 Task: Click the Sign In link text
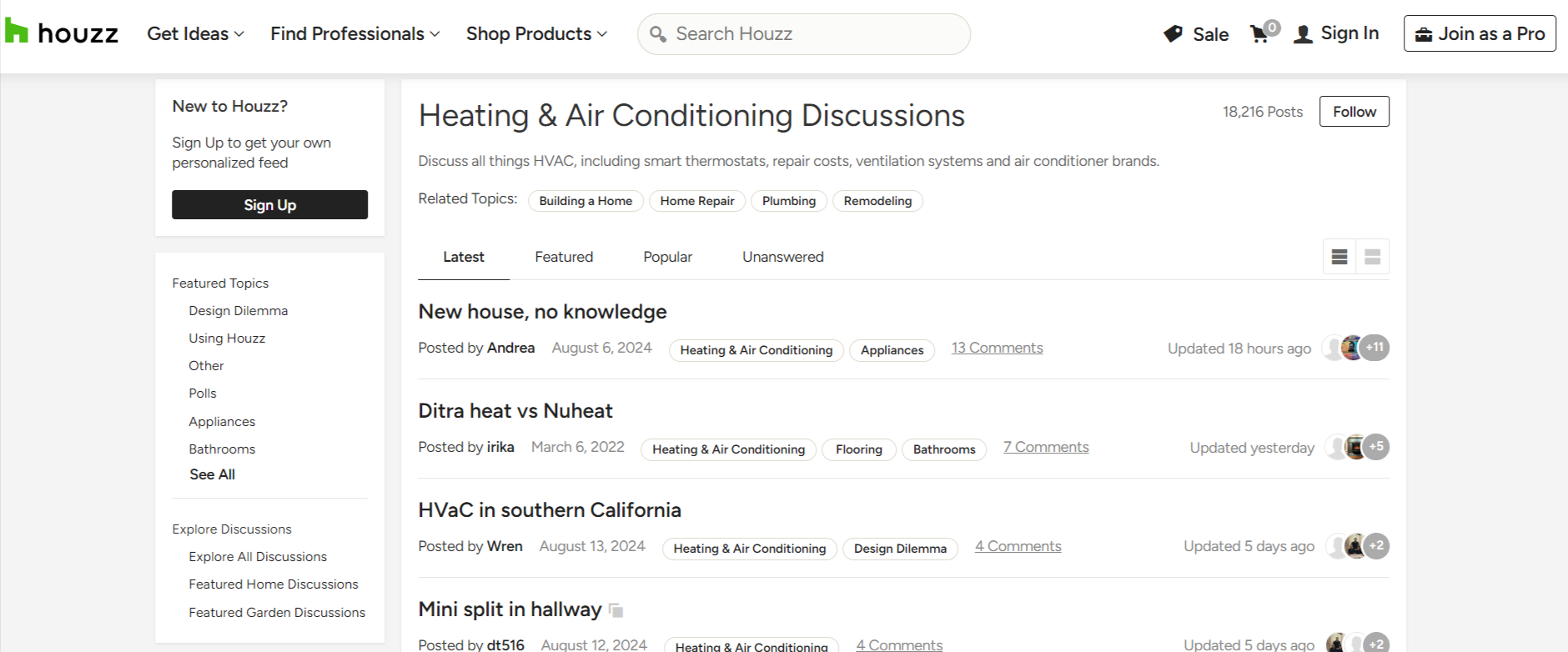tap(1349, 33)
